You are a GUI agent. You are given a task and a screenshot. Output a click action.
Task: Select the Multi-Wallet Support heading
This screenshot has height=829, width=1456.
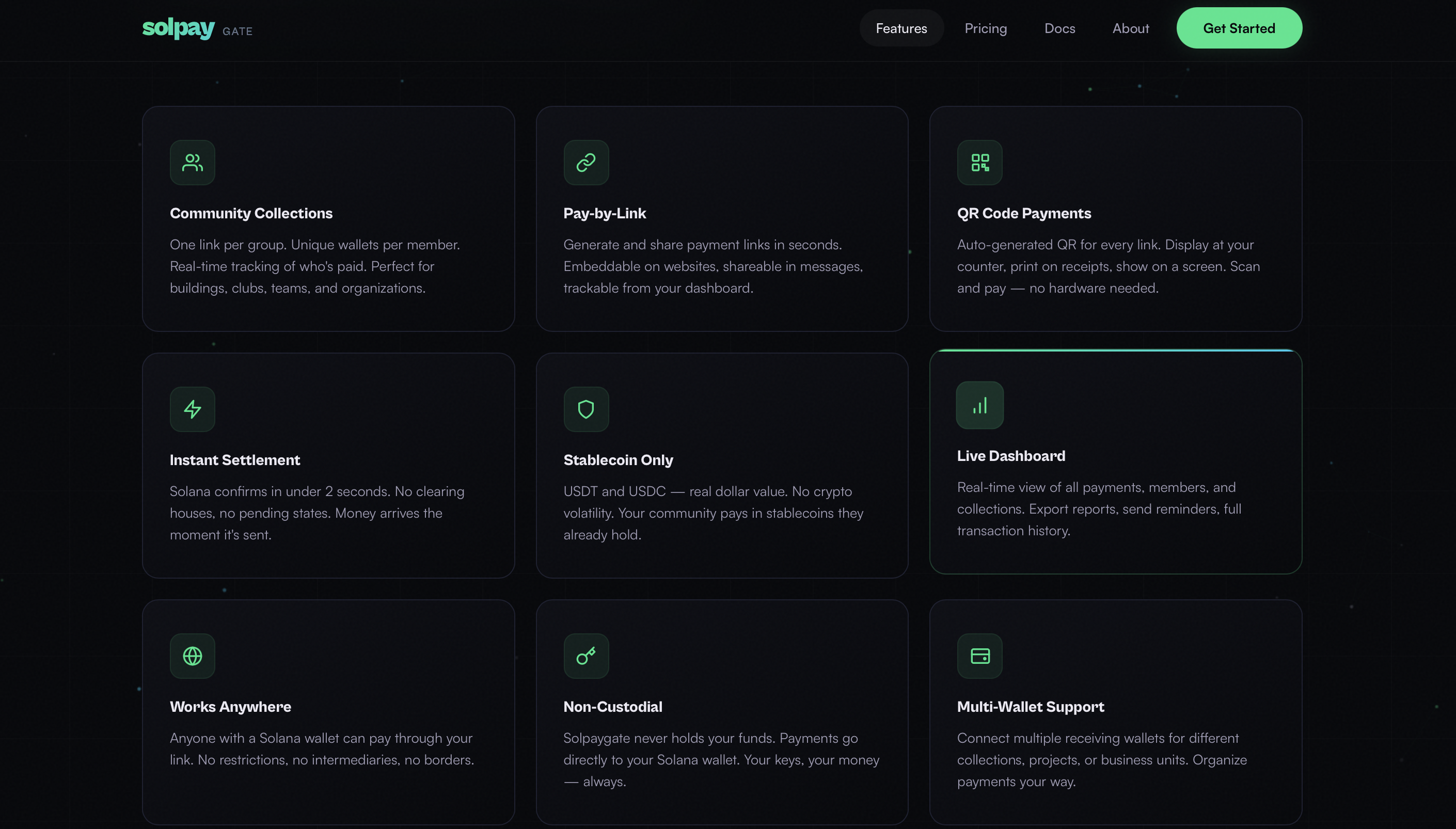click(x=1030, y=707)
